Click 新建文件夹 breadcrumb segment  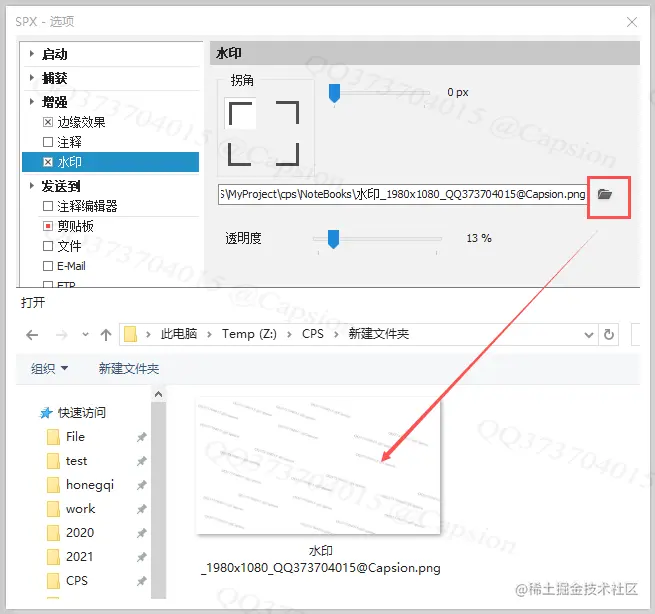(378, 334)
